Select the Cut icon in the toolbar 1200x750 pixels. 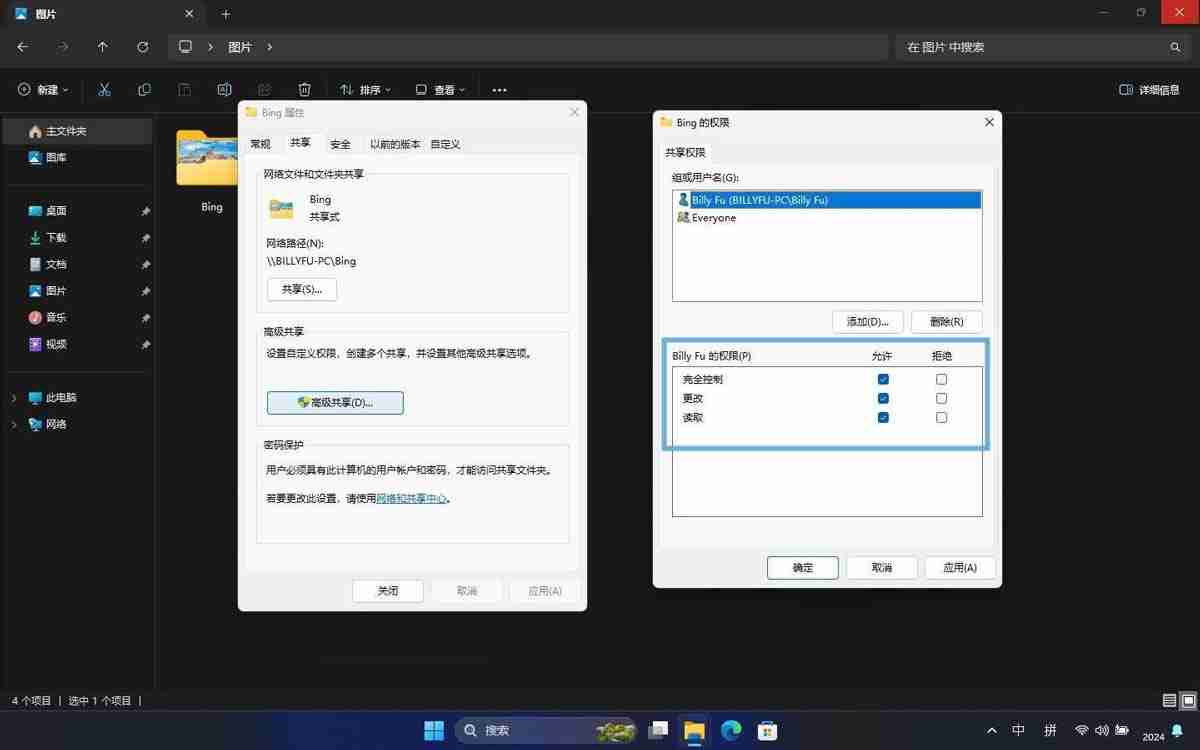104,89
